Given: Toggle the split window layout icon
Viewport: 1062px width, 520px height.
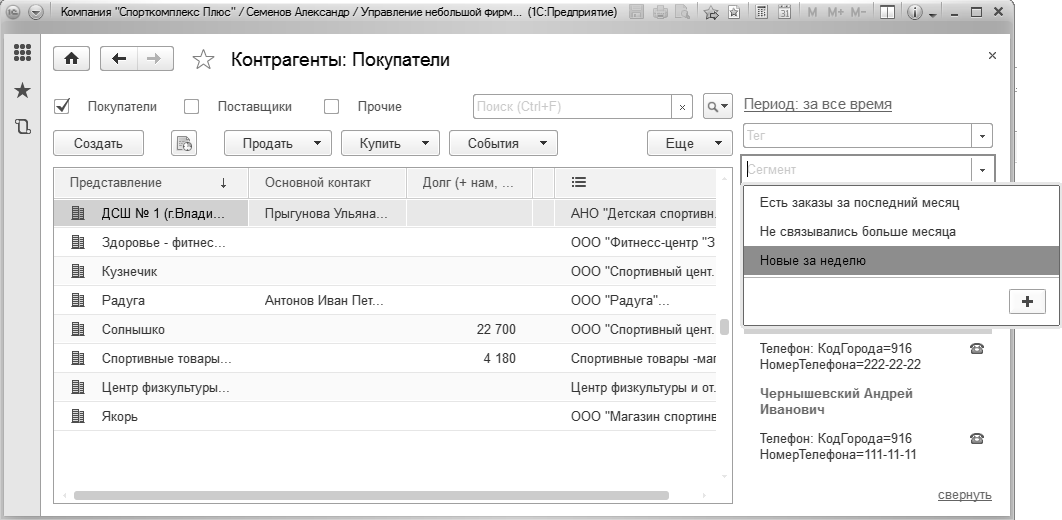Looking at the screenshot, I should [x=887, y=12].
